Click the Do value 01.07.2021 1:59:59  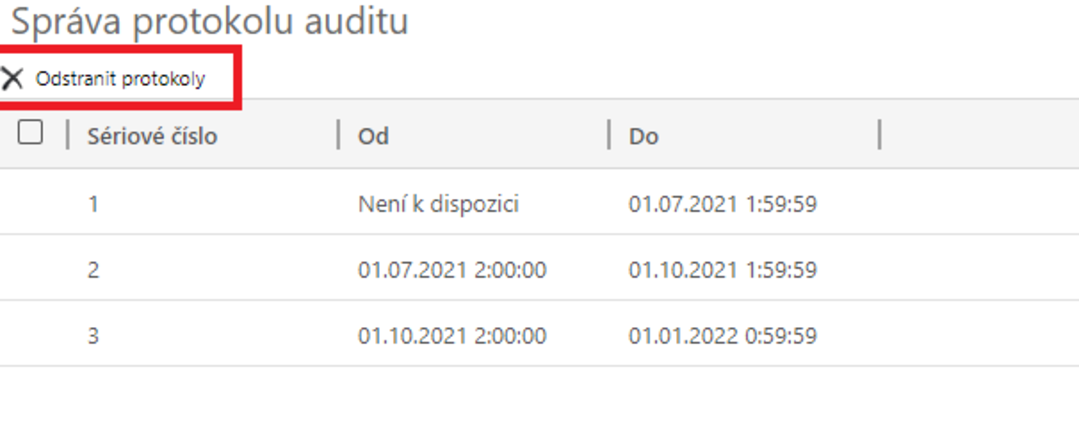tap(723, 205)
